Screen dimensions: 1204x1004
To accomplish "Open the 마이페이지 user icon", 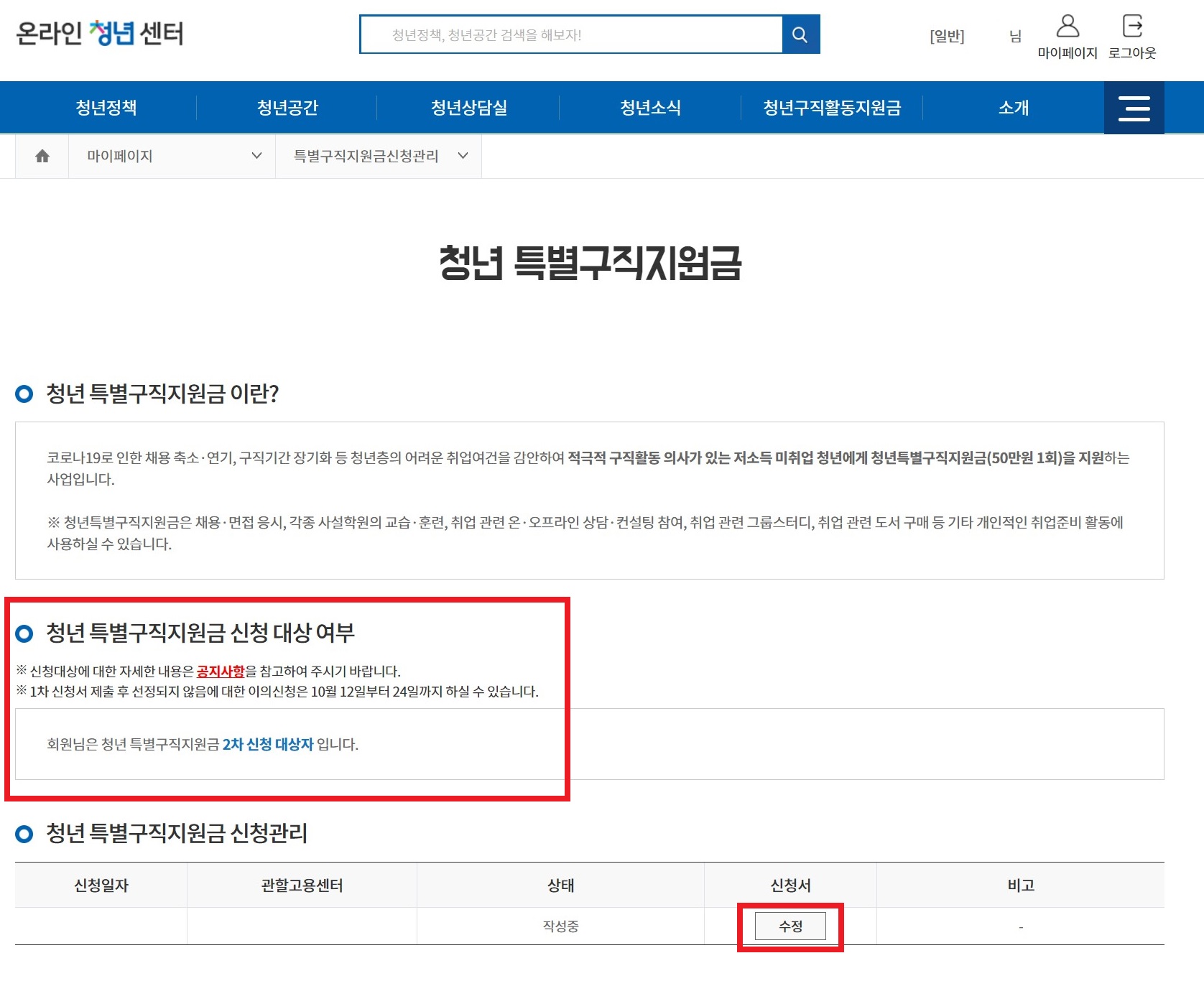I will click(1068, 26).
